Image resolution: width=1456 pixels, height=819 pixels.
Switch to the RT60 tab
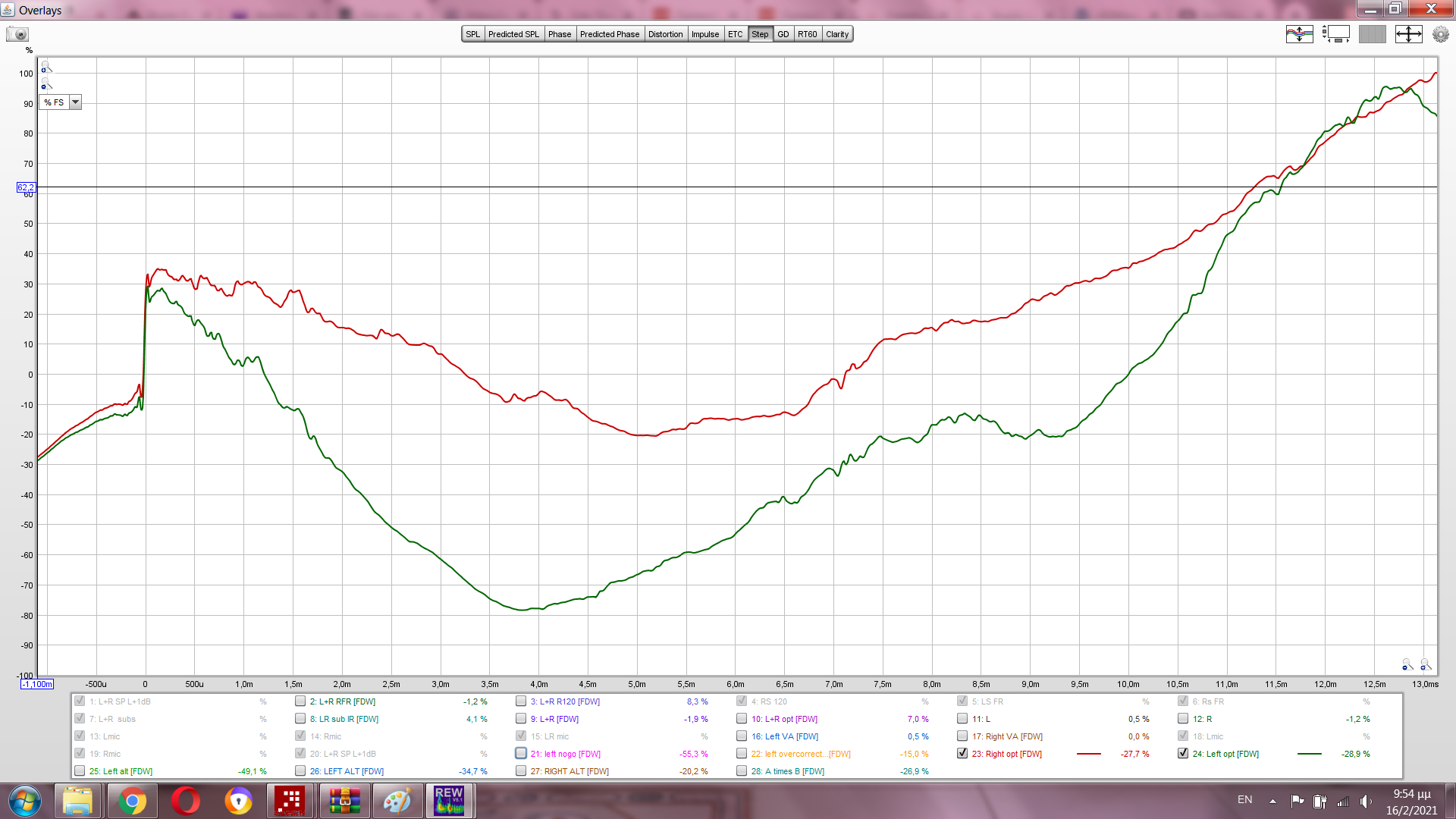point(807,34)
